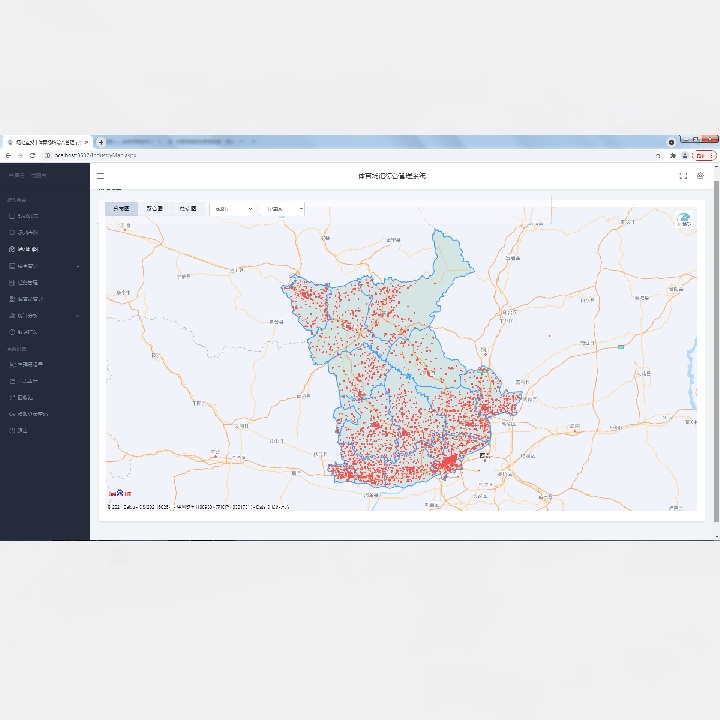
Task: Open the settings gear icon in page header
Action: point(700,175)
